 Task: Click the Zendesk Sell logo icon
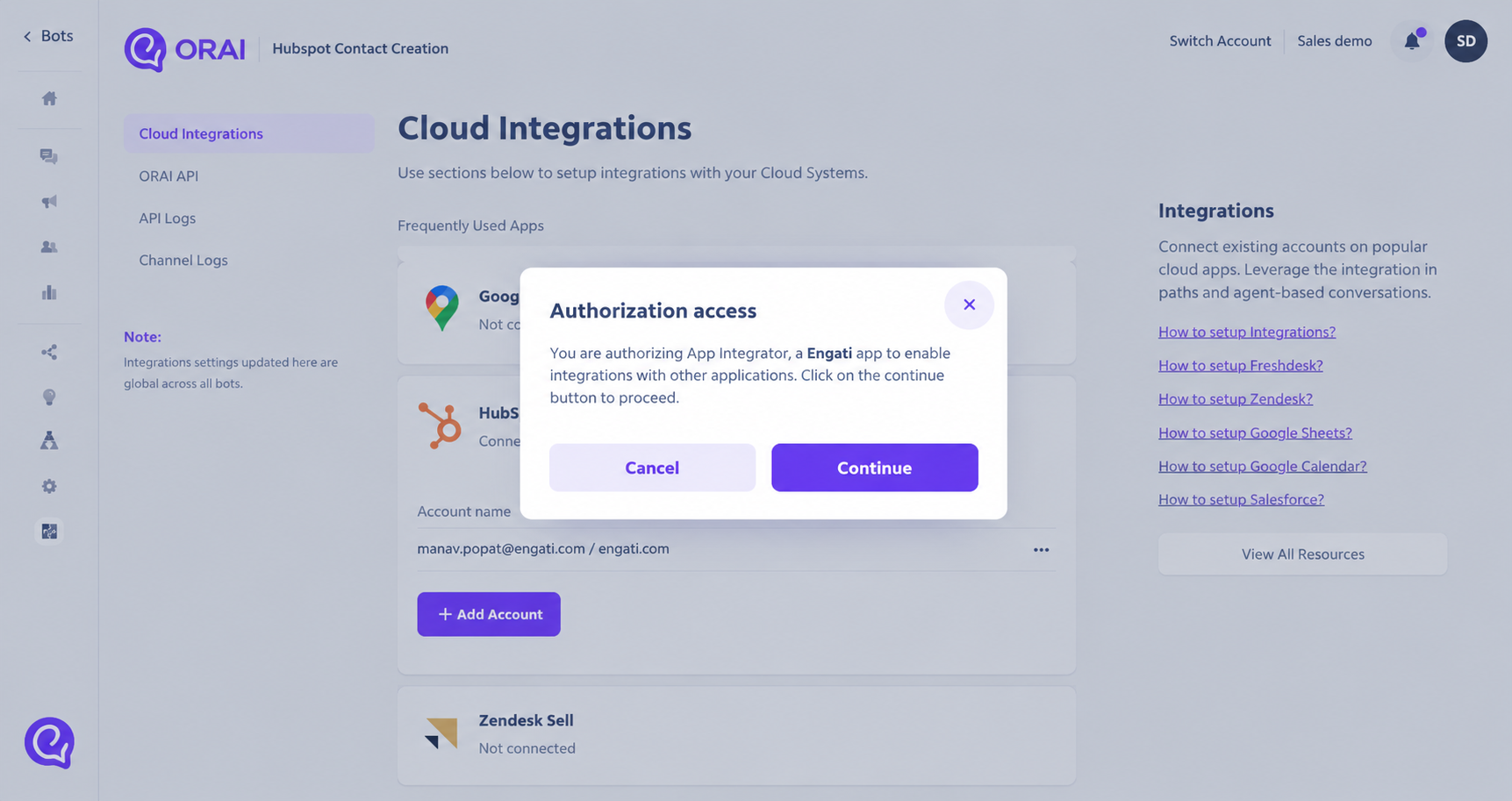pos(441,733)
